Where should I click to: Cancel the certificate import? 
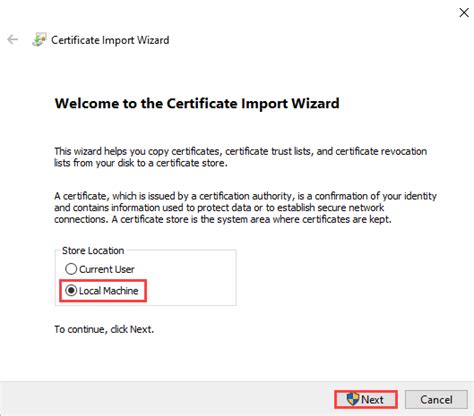436,399
